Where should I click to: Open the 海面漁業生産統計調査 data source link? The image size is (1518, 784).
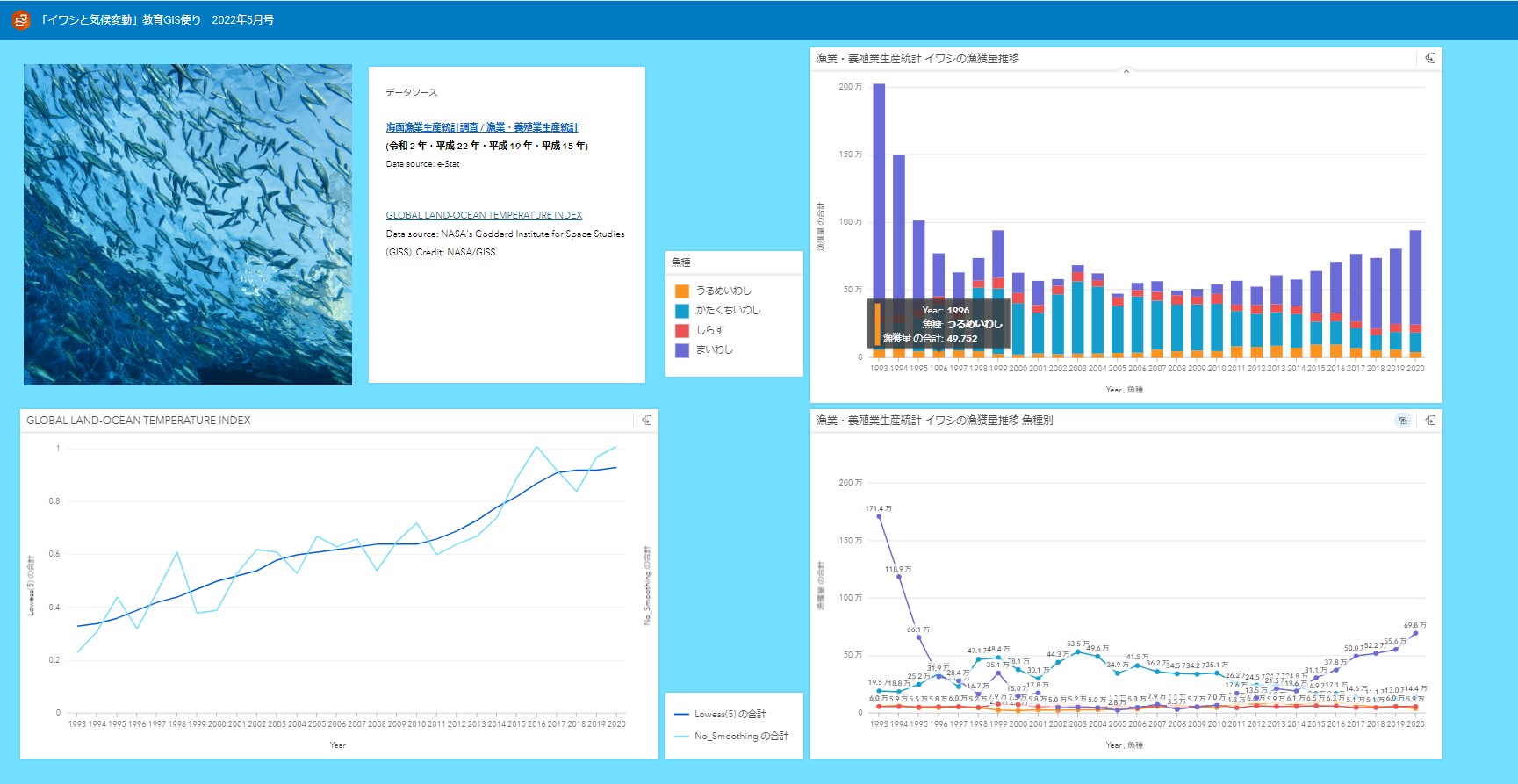pos(482,127)
